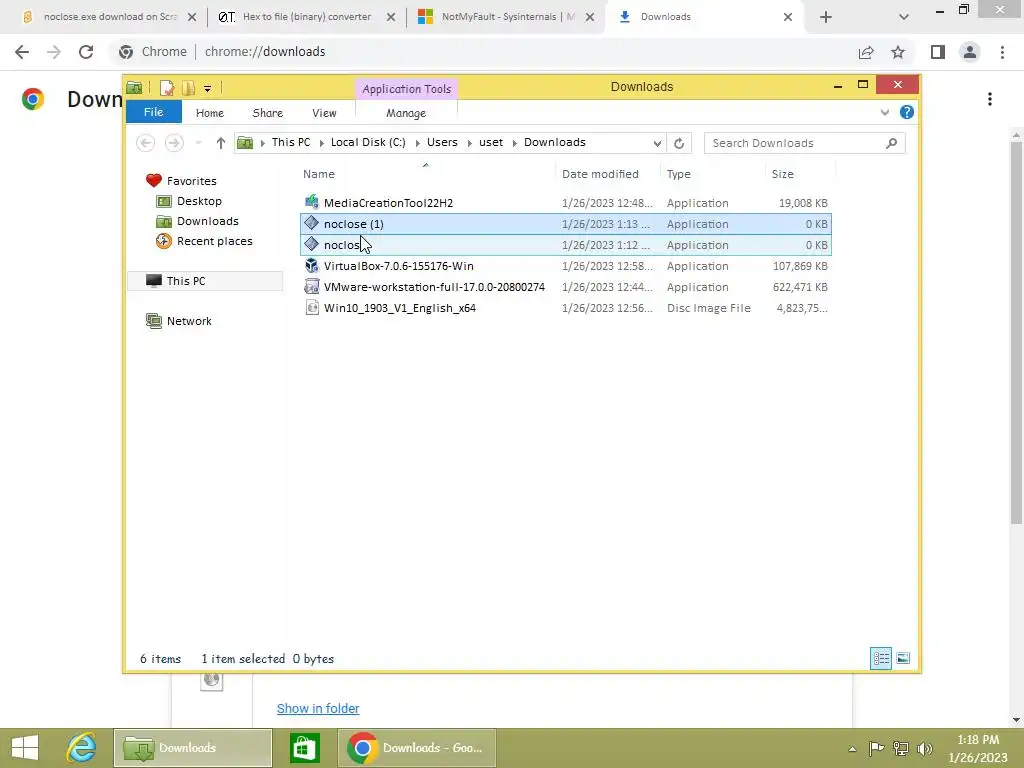
Task: Open the Share ribbon tab
Action: point(268,113)
